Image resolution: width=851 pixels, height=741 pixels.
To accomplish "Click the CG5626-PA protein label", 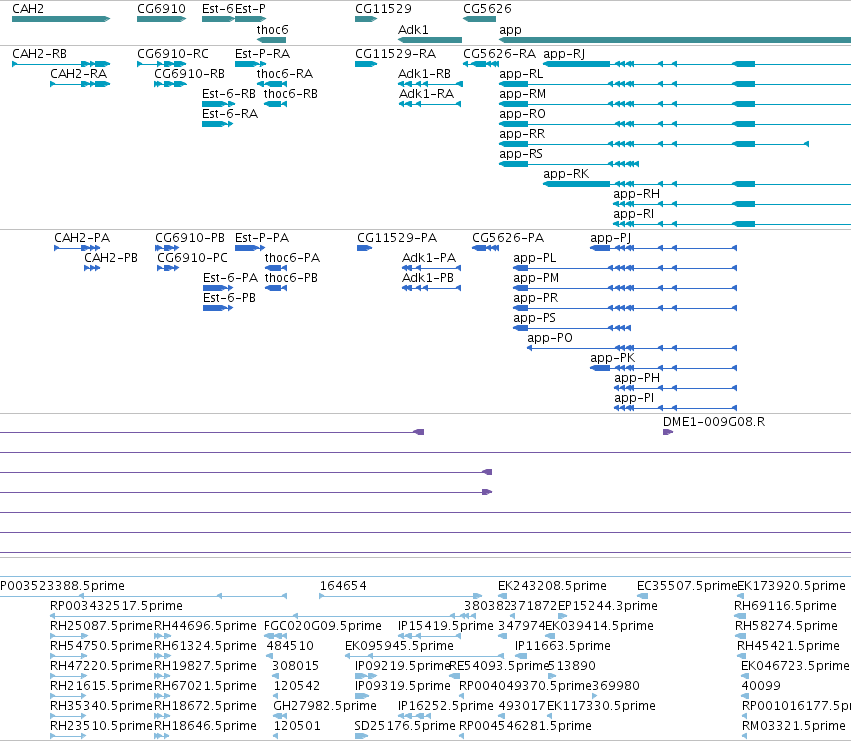I will [x=508, y=238].
